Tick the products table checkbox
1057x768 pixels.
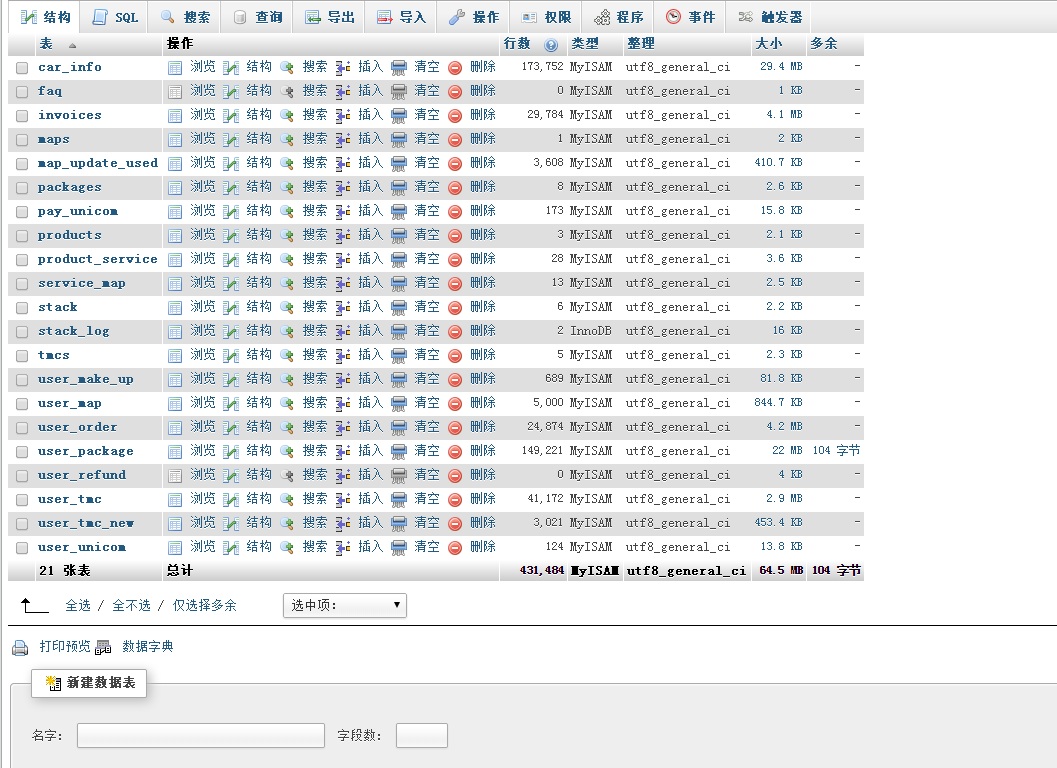tap(22, 236)
